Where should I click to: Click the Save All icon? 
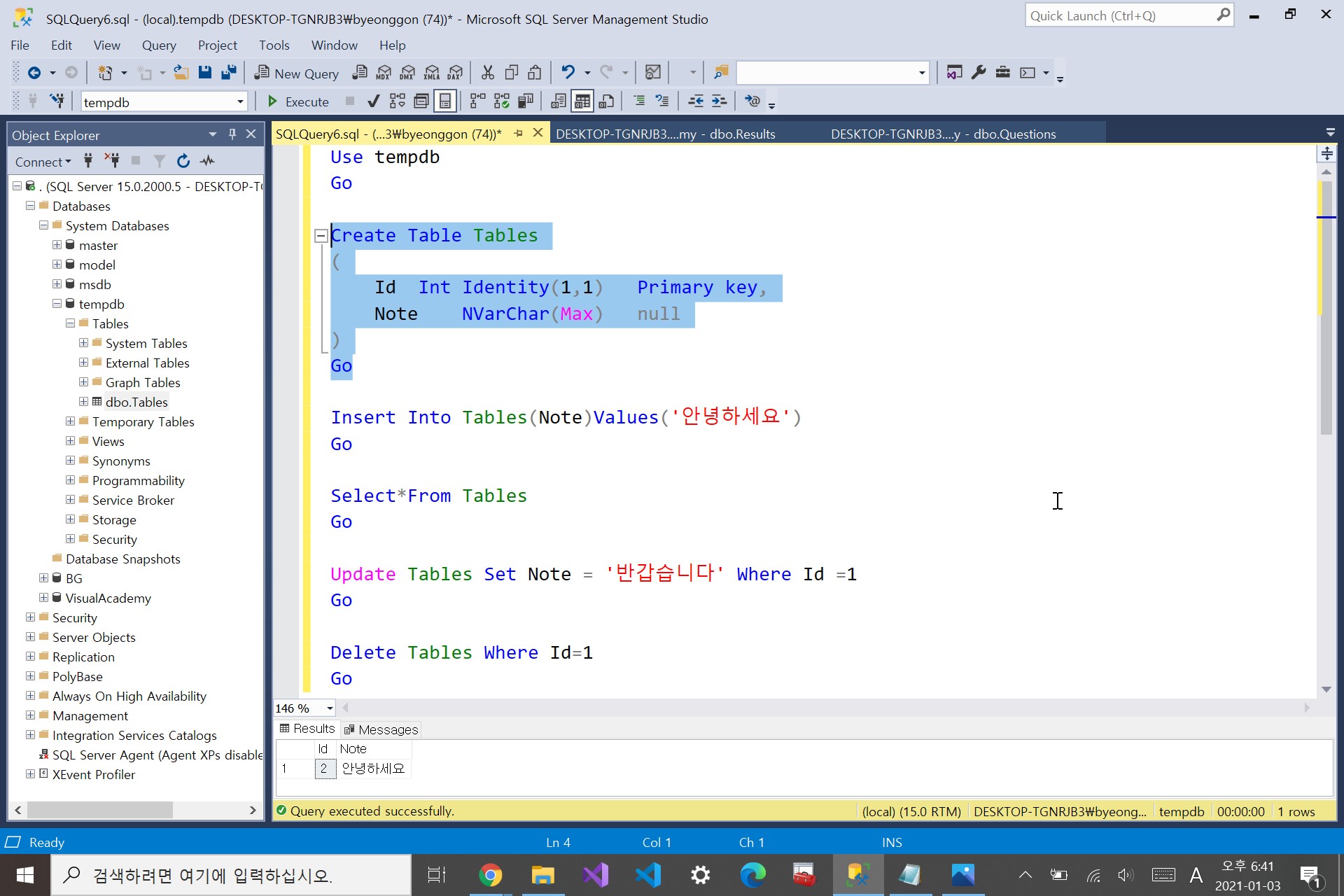tap(229, 73)
